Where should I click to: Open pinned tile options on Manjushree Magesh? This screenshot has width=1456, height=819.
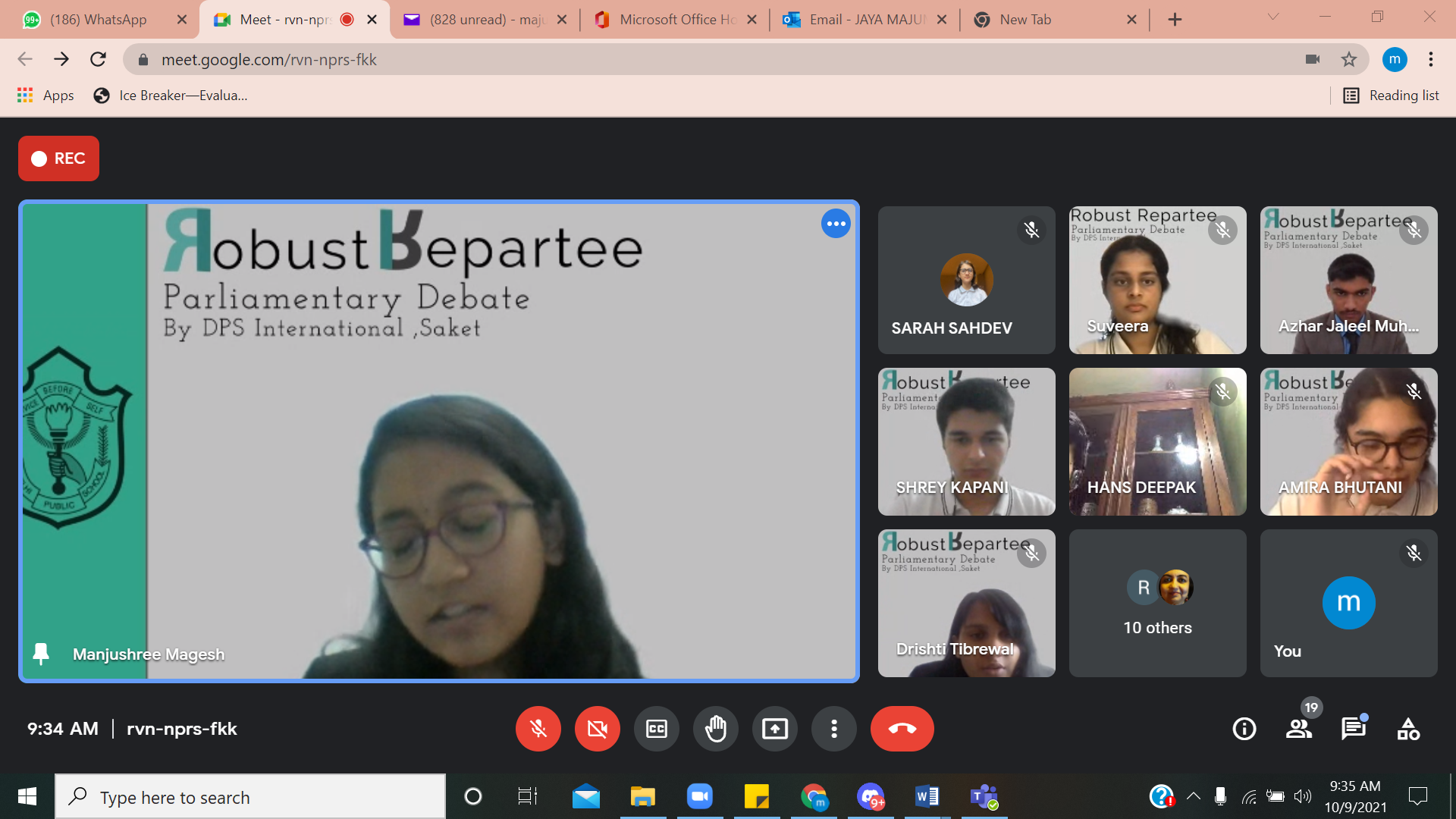836,224
